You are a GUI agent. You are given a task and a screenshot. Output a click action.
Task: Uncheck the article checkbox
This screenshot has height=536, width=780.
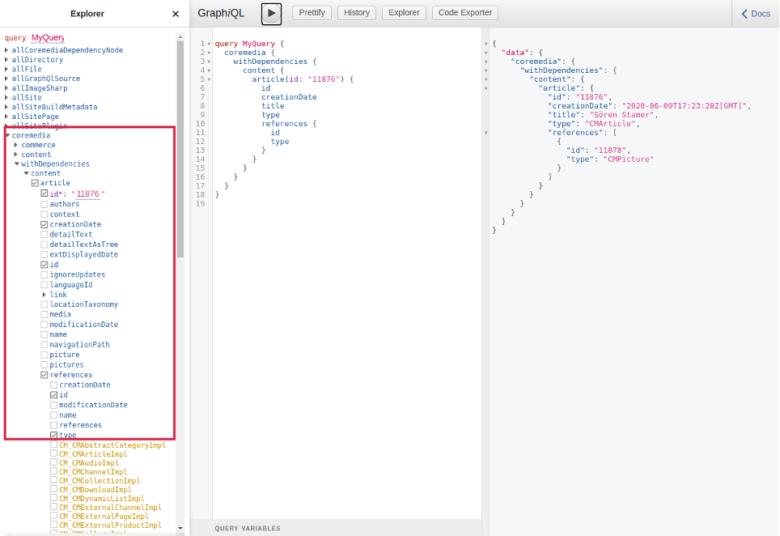click(x=35, y=183)
